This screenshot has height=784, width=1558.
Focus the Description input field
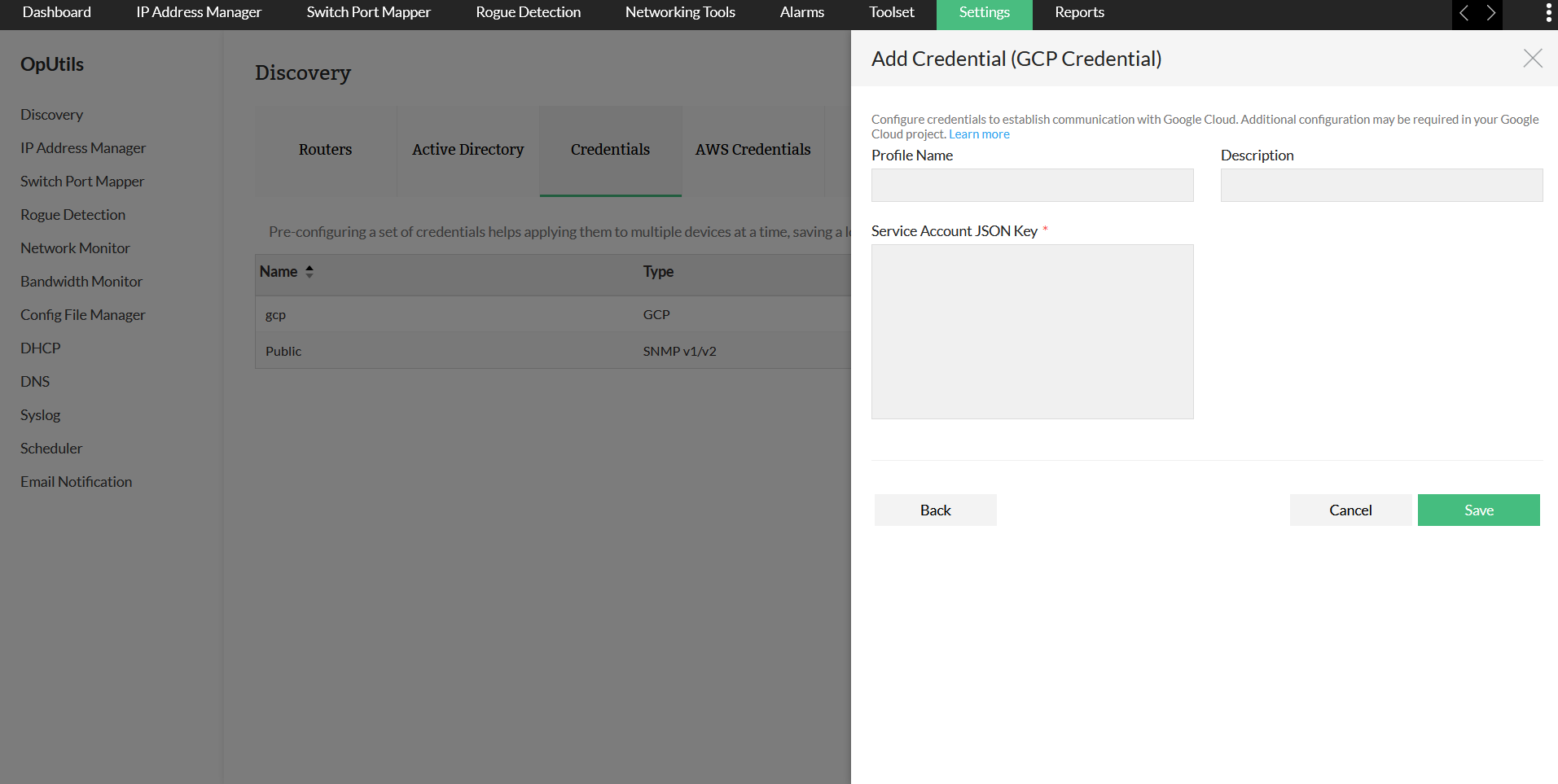click(x=1382, y=185)
